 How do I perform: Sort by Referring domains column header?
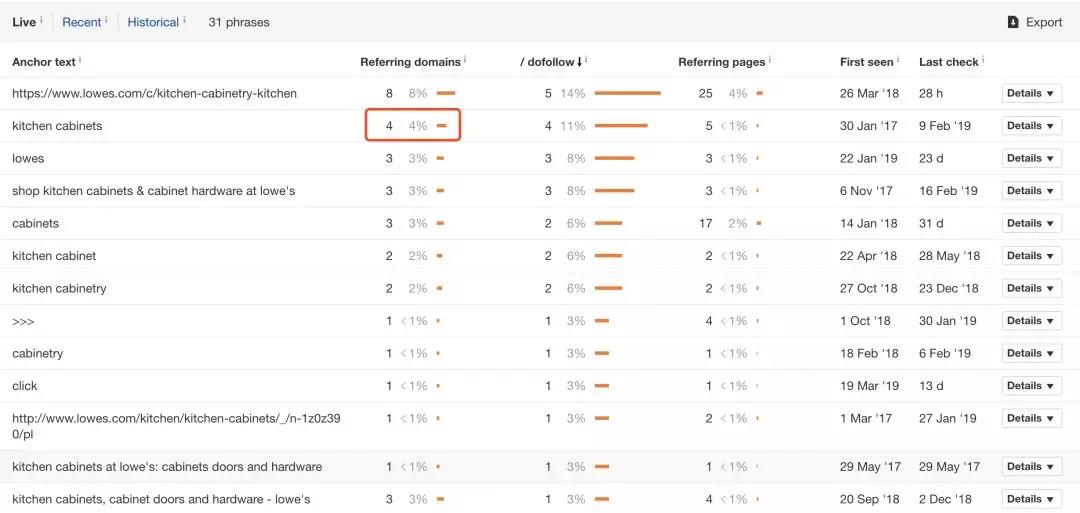tap(410, 62)
